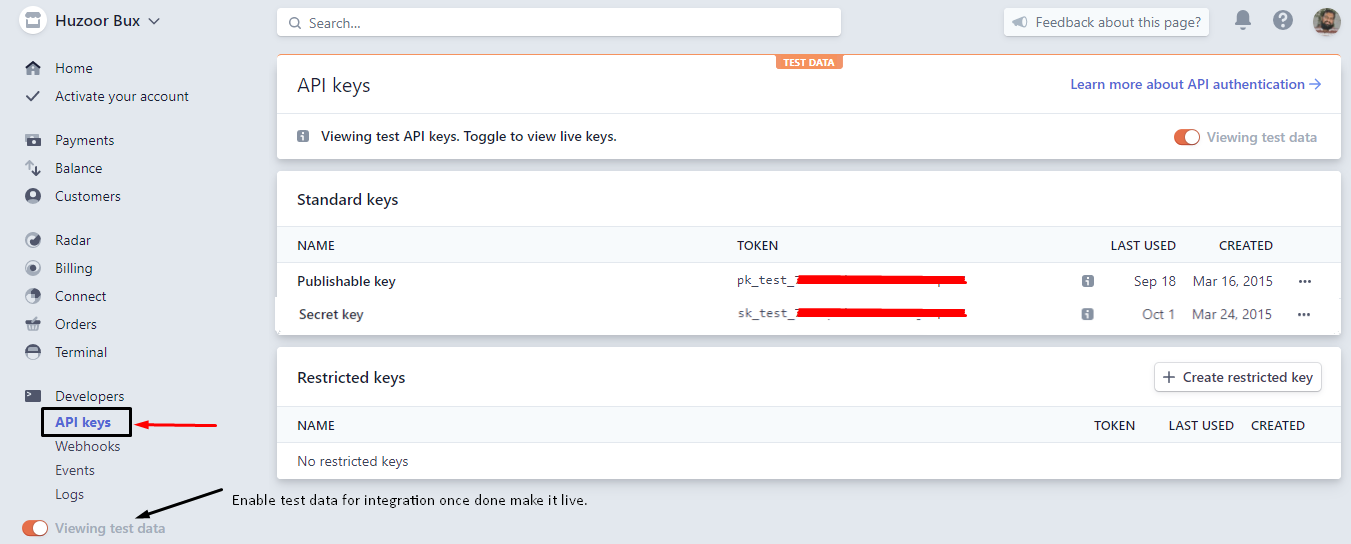Click Create restricted key button
Screen dimensions: 1351x544
pyautogui.click(x=1238, y=377)
